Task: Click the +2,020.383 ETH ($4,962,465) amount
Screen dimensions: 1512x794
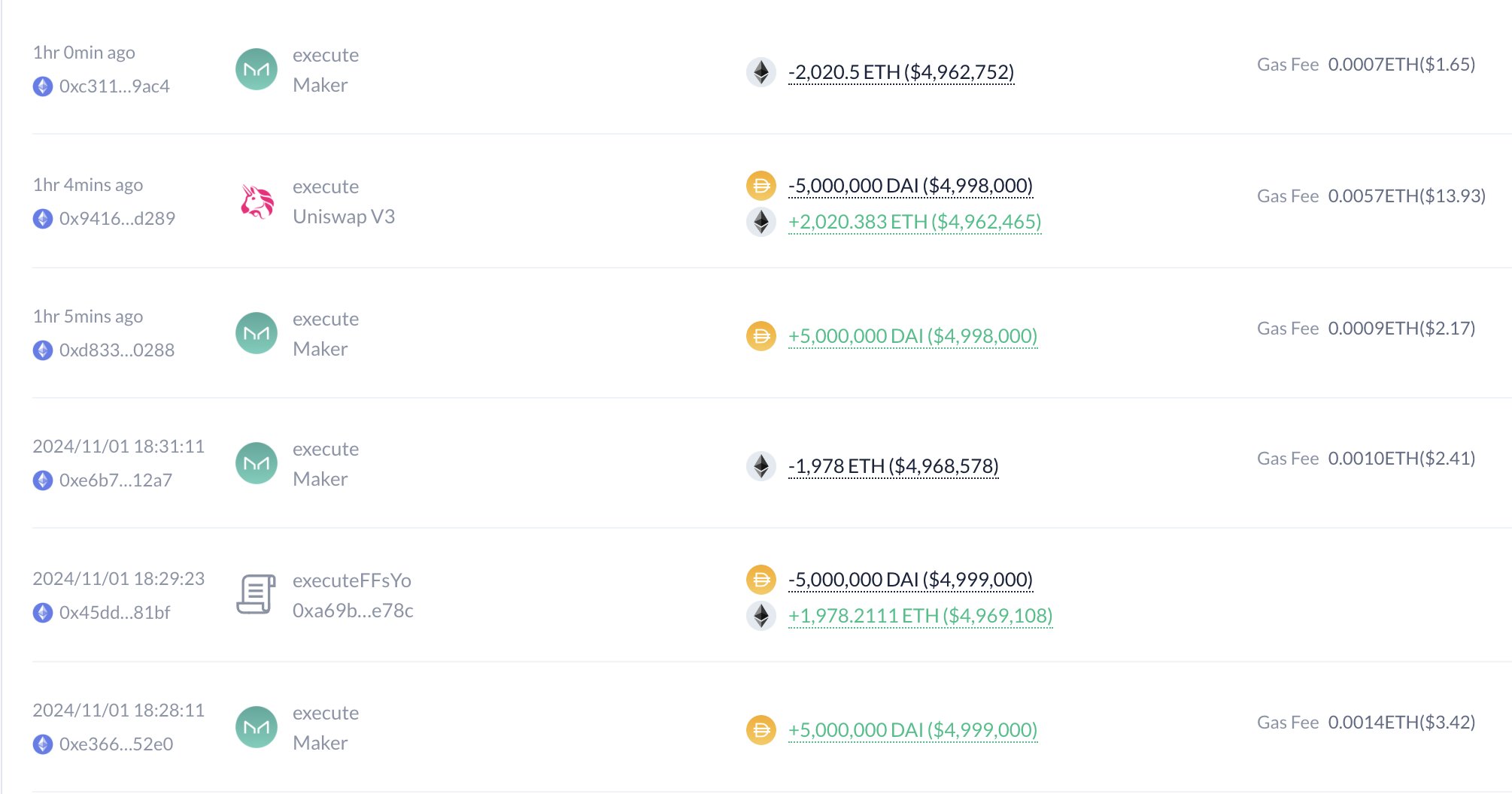Action: tap(914, 222)
